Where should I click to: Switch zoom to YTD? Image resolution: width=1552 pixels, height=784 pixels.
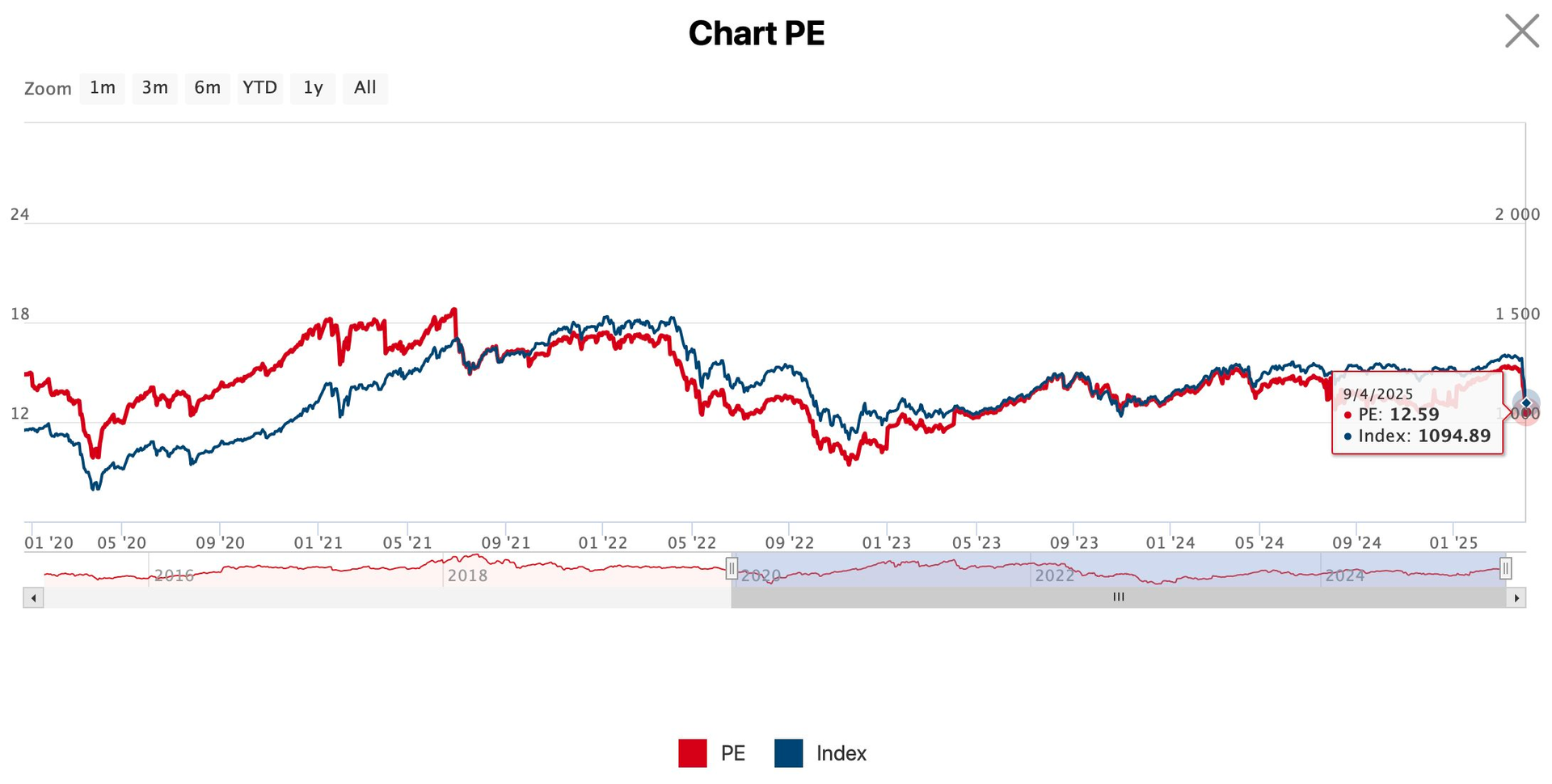(259, 88)
